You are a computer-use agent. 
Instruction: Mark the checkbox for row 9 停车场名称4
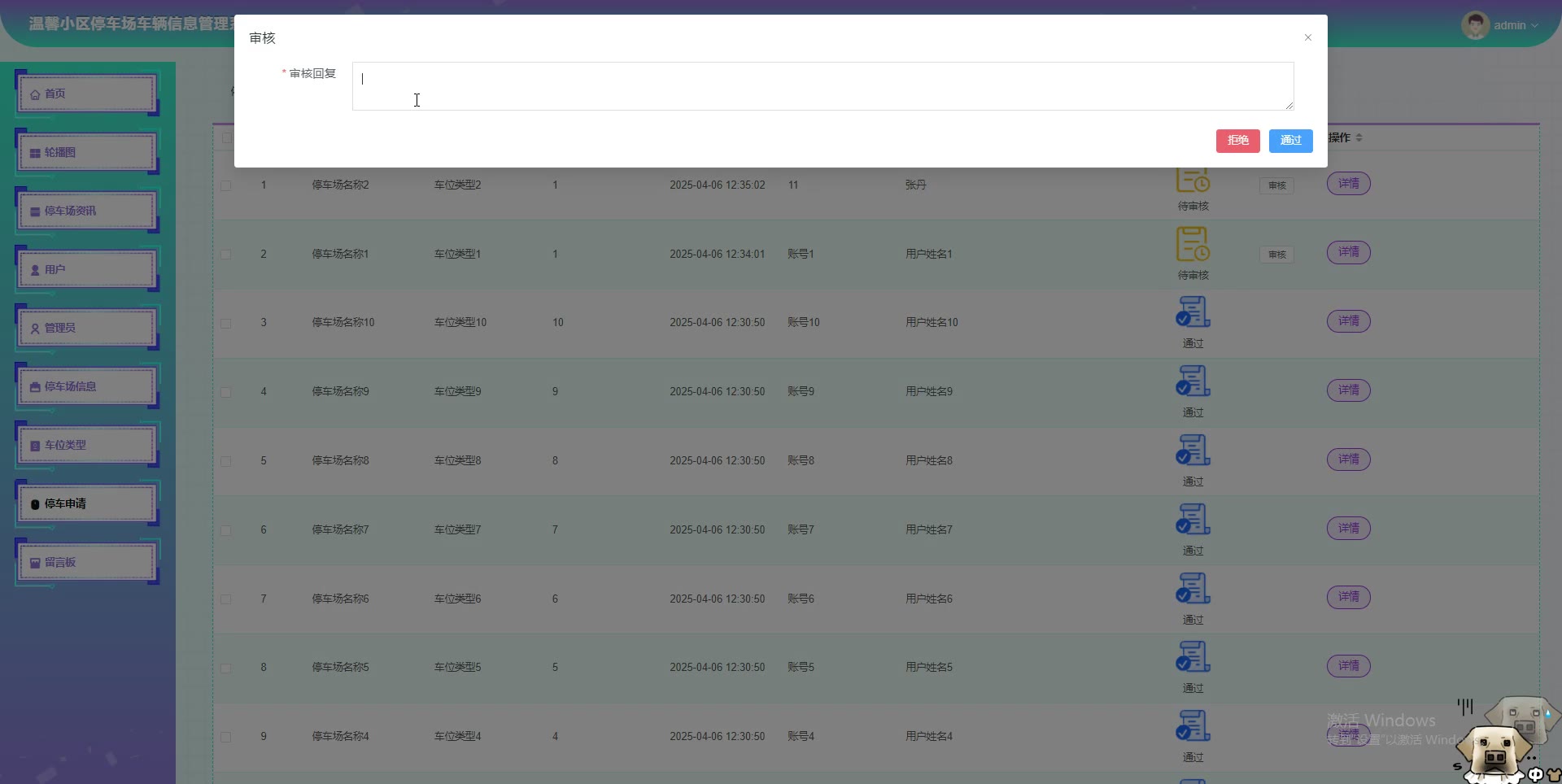coord(226,737)
